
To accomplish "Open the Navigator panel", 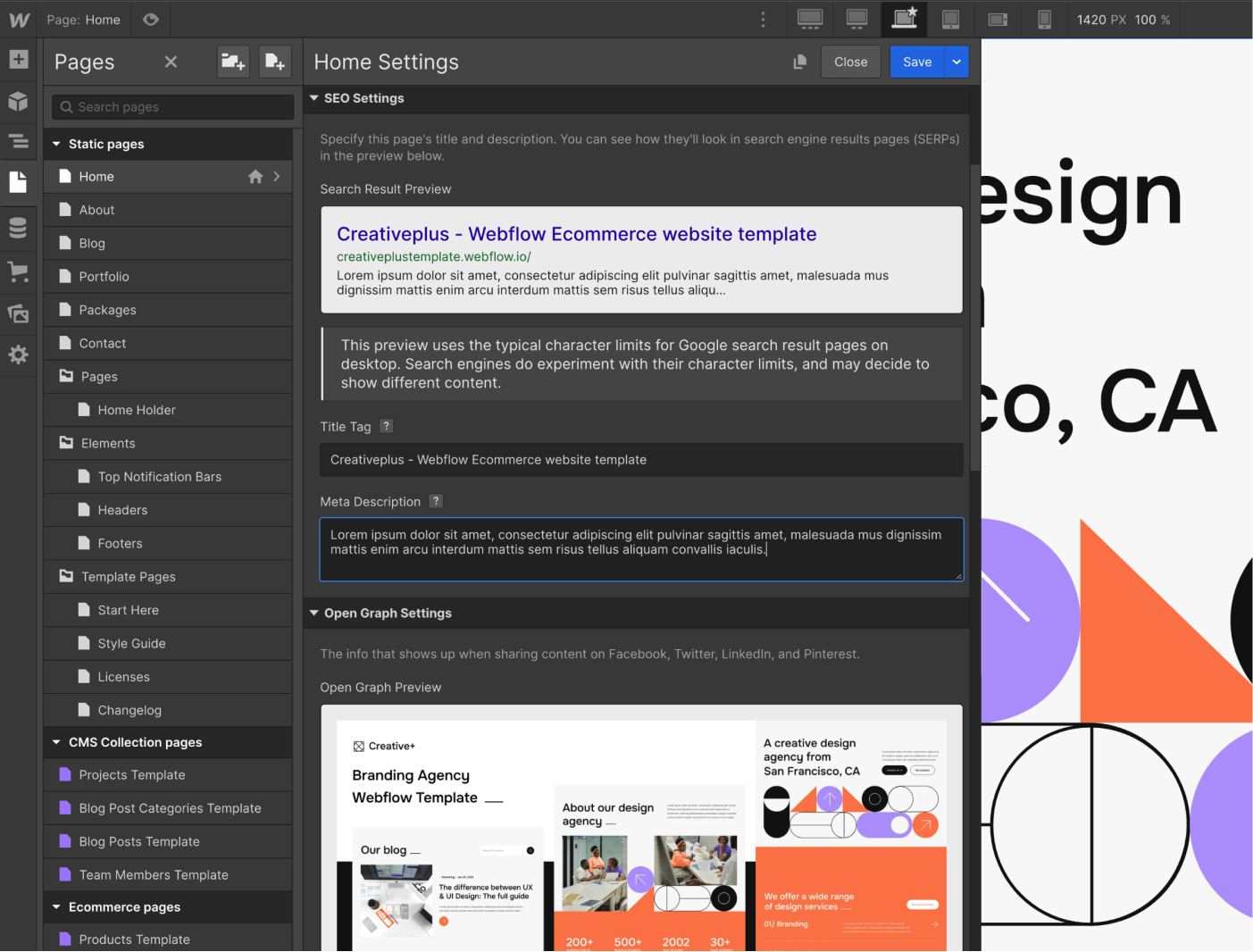I will coord(19,141).
